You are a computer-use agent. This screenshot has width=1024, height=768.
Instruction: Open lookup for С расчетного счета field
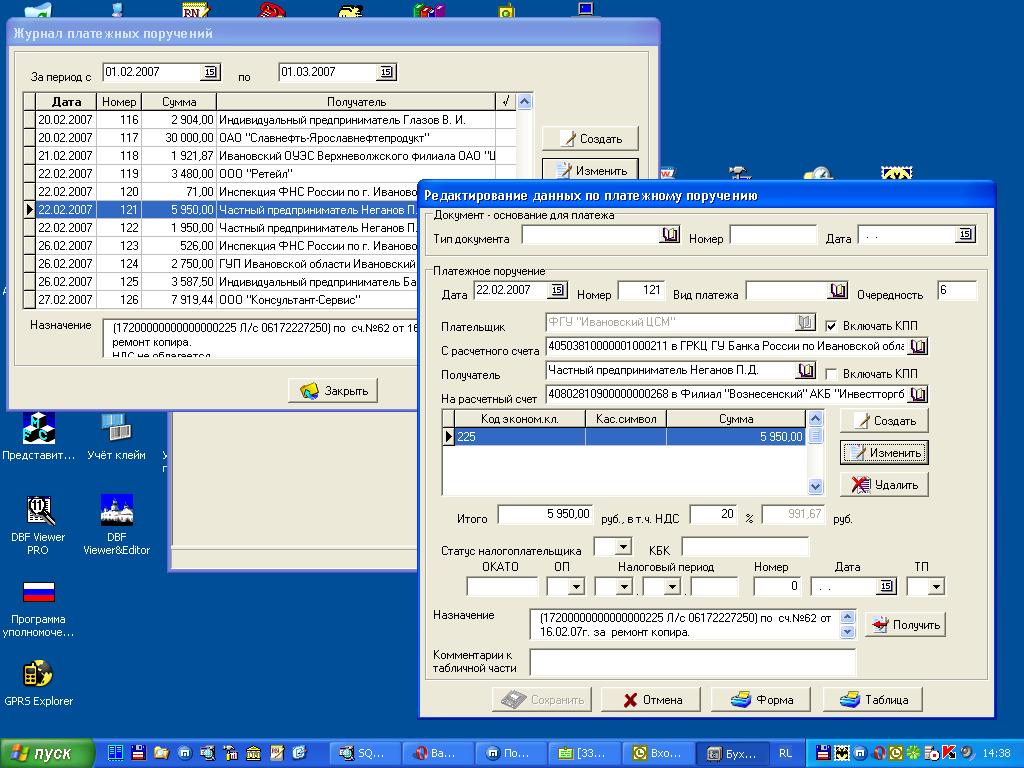tap(918, 347)
